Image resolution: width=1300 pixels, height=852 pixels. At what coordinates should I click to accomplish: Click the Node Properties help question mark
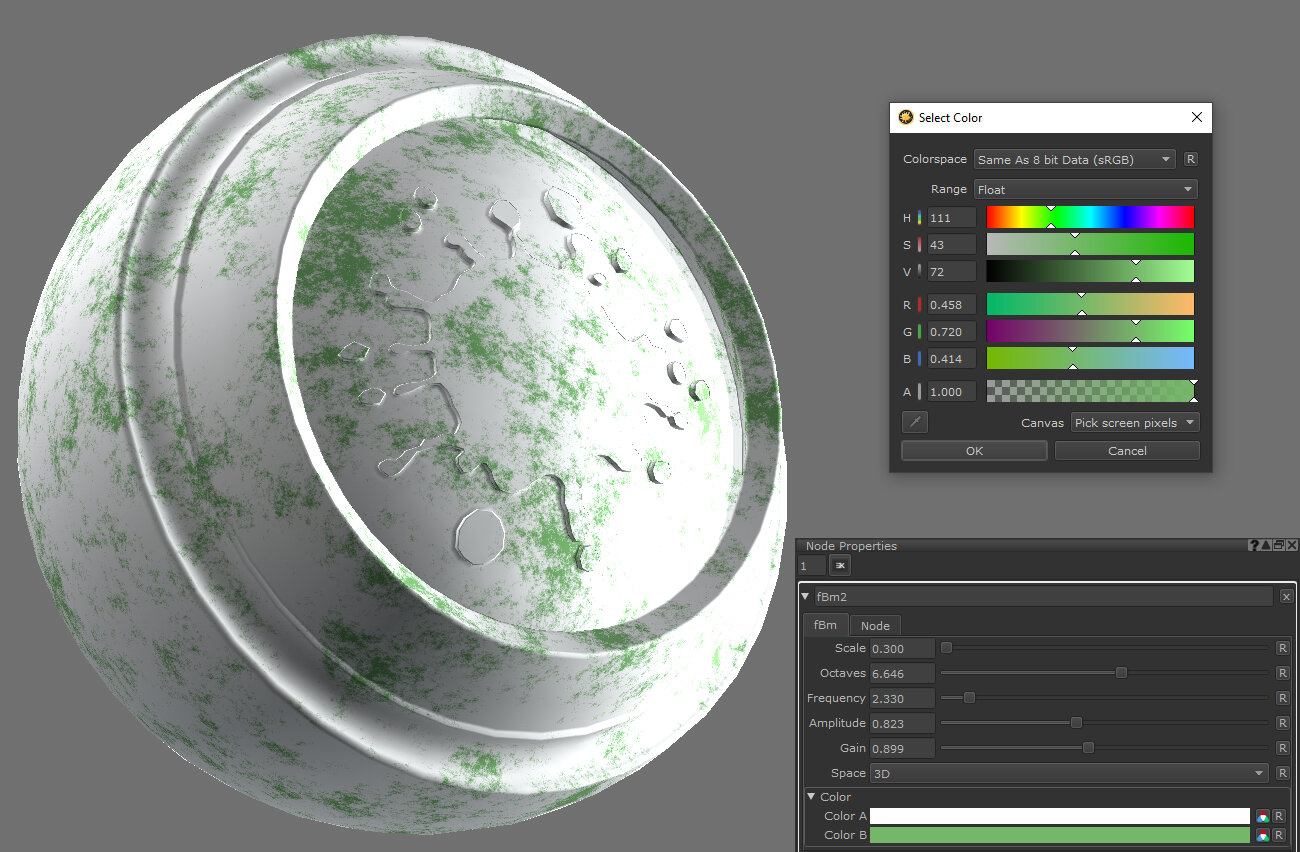(x=1253, y=545)
